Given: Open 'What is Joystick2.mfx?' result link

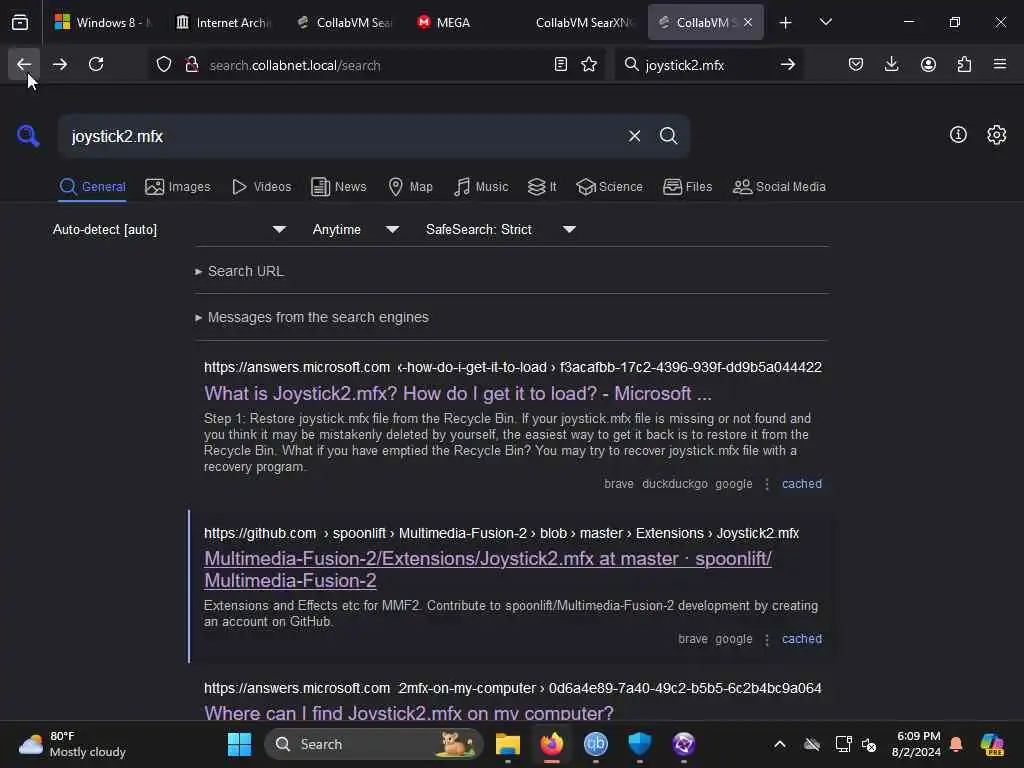Looking at the screenshot, I should (x=457, y=394).
